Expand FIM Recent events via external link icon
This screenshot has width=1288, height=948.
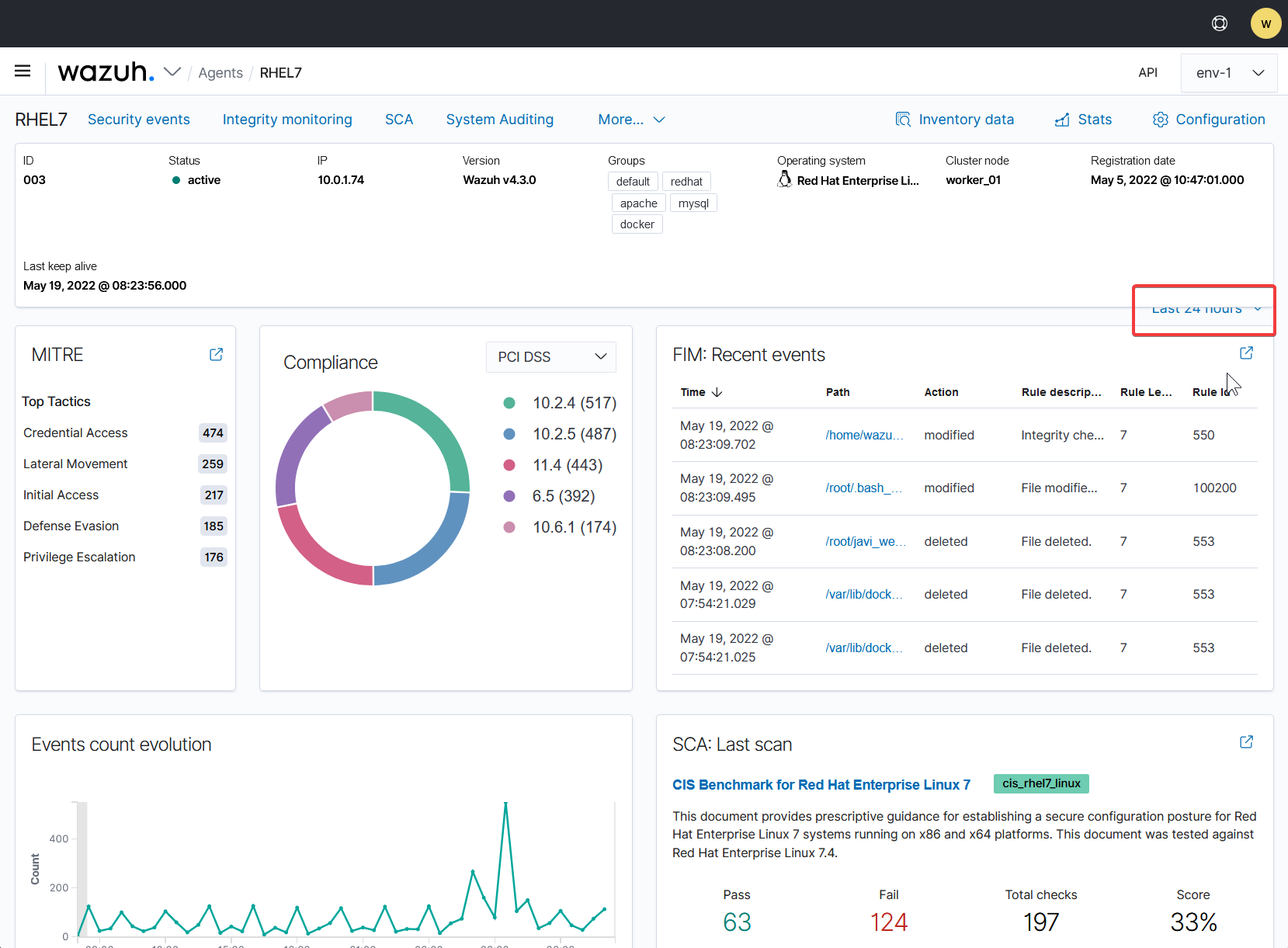pyautogui.click(x=1246, y=353)
